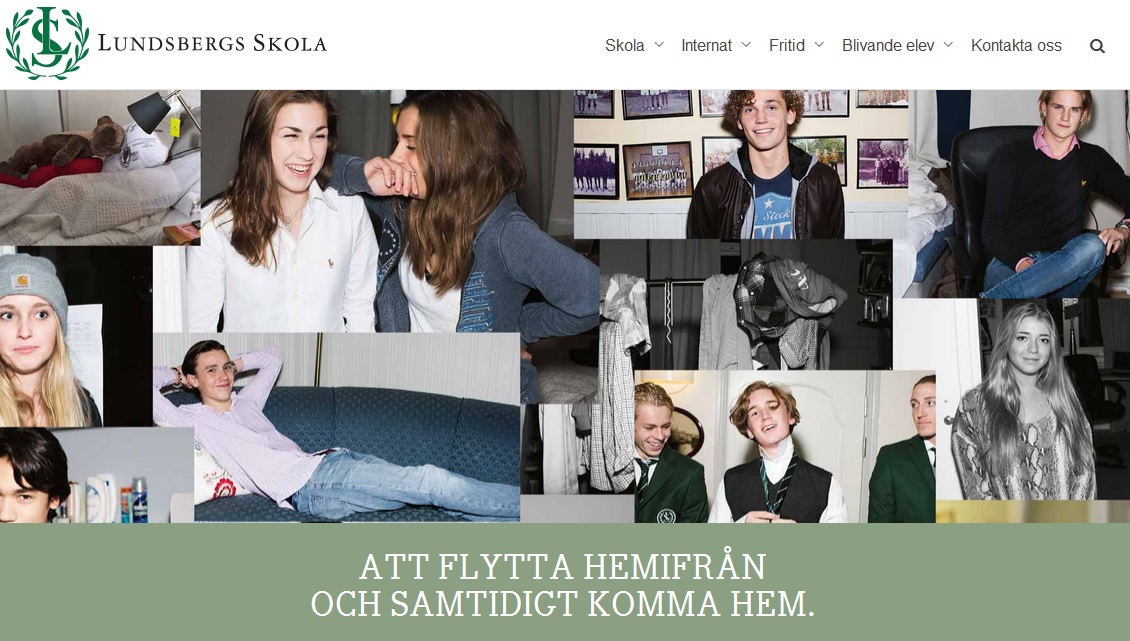Go to Kontakta oss page
Viewport: 1130px width, 641px height.
[1016, 45]
